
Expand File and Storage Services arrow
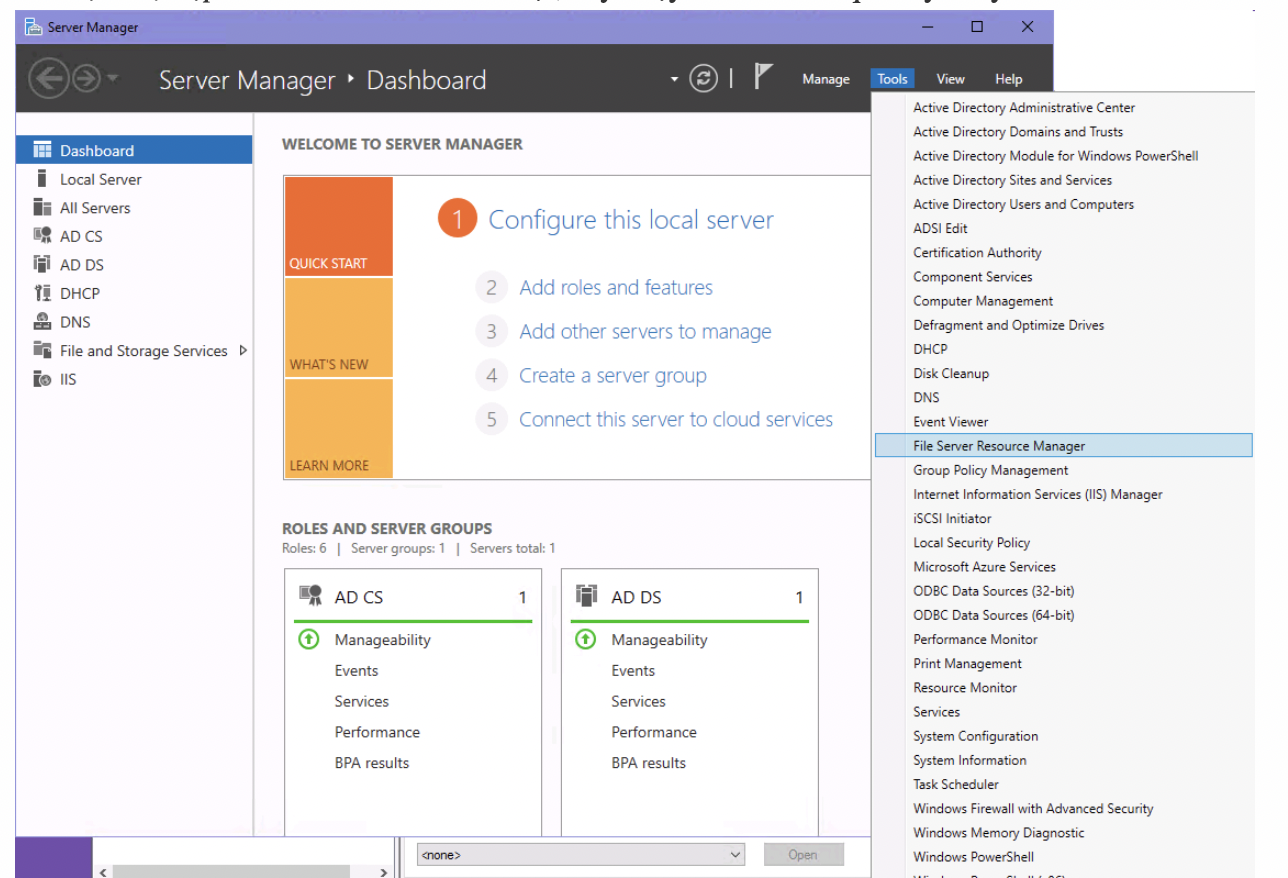pos(243,350)
